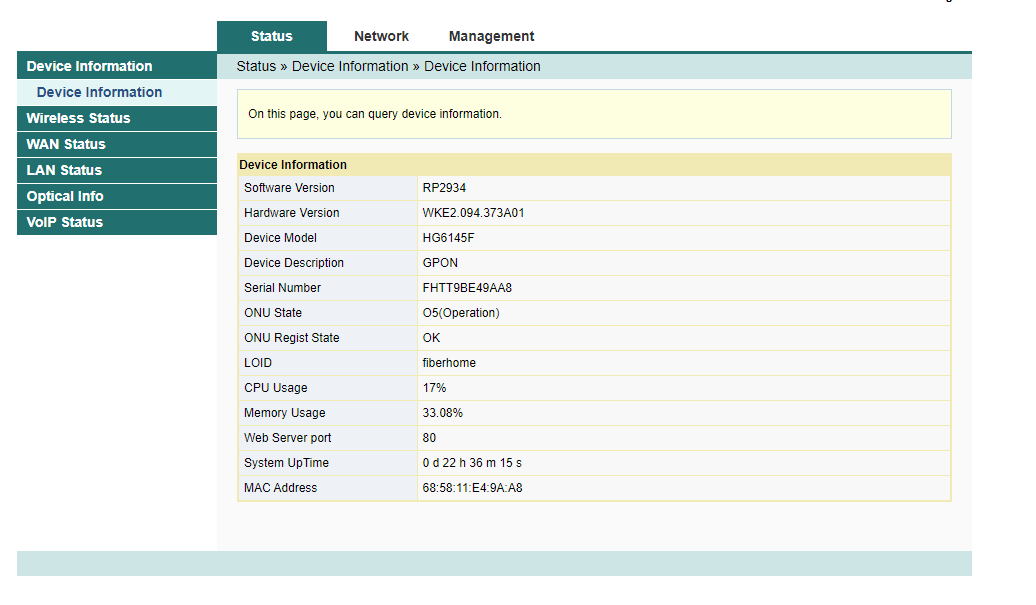
Task: Switch to the Network tab
Action: [381, 36]
